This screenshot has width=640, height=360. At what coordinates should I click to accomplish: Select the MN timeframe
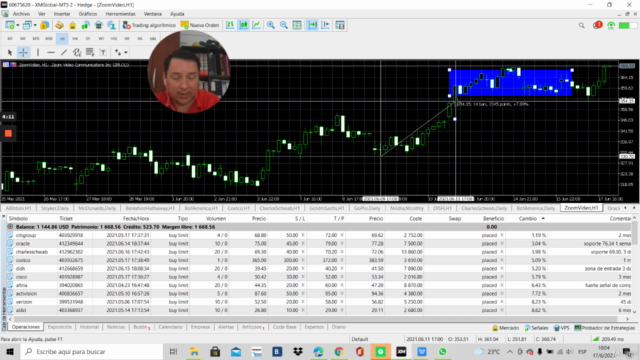tap(153, 39)
